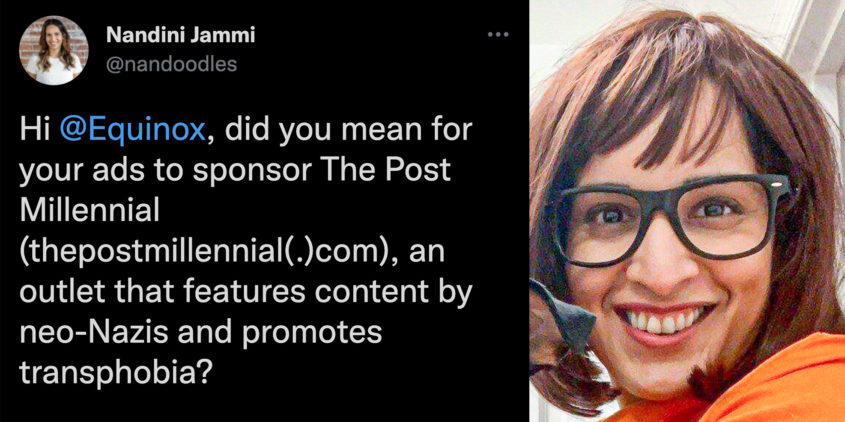This screenshot has height=422, width=845.
Task: Click the word "transphobia?" in the tweet
Action: (114, 374)
